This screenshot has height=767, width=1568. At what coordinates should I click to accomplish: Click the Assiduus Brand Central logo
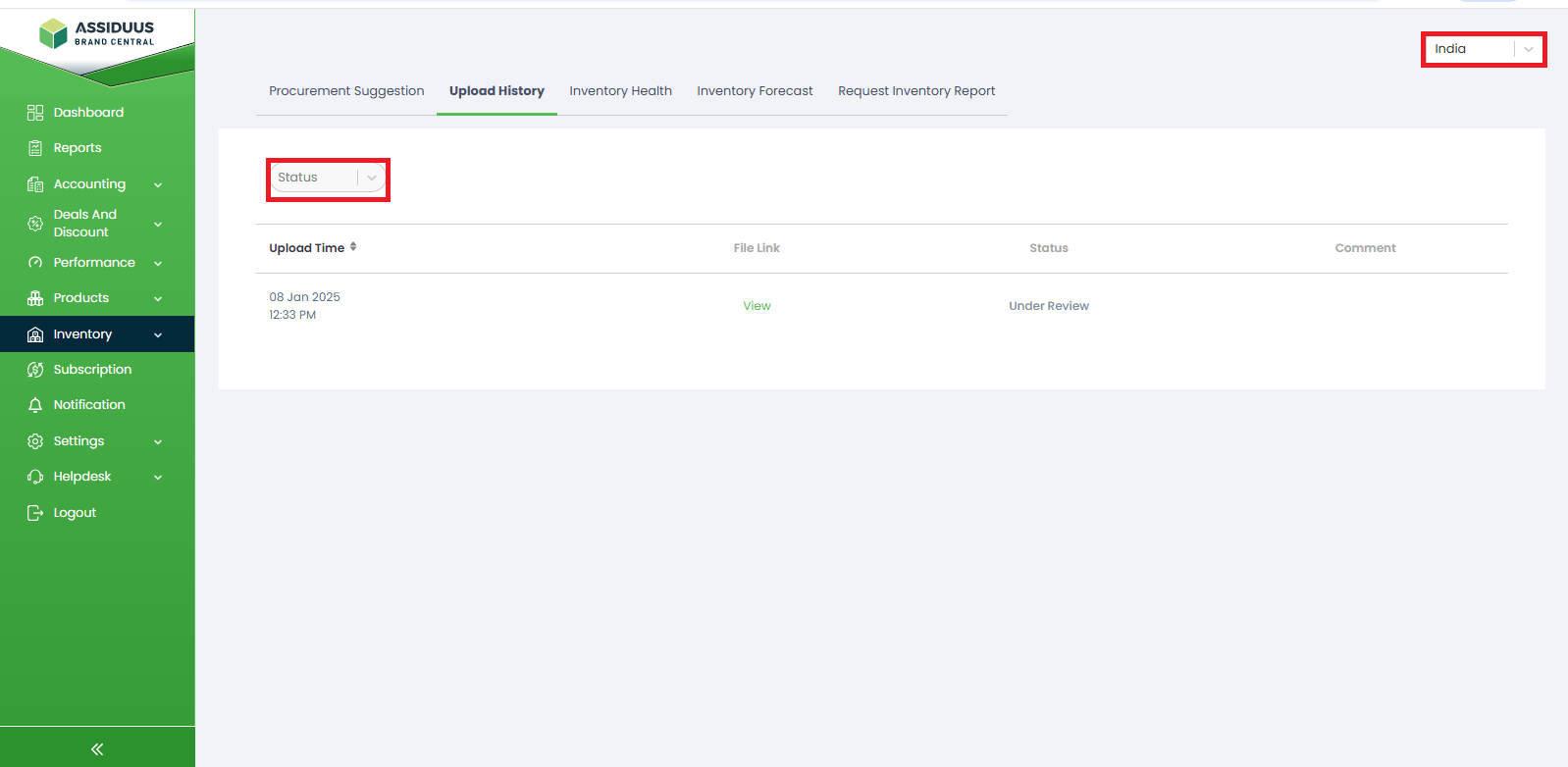(97, 33)
